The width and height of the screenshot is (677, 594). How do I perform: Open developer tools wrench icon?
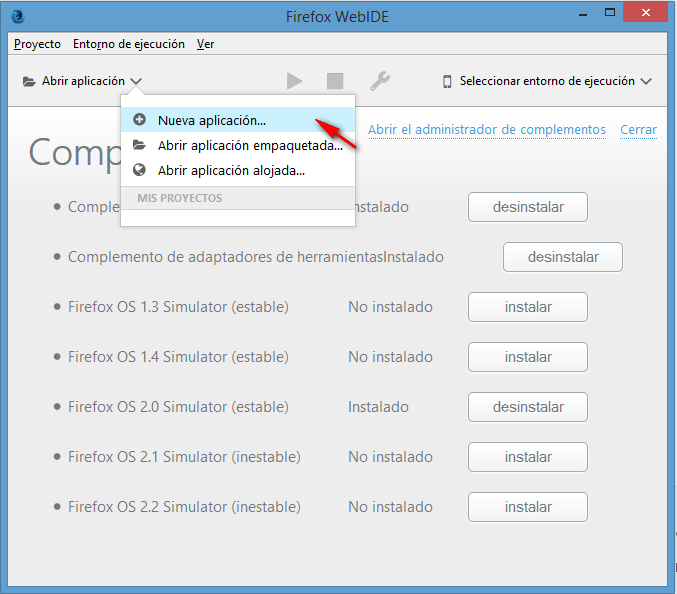(380, 81)
